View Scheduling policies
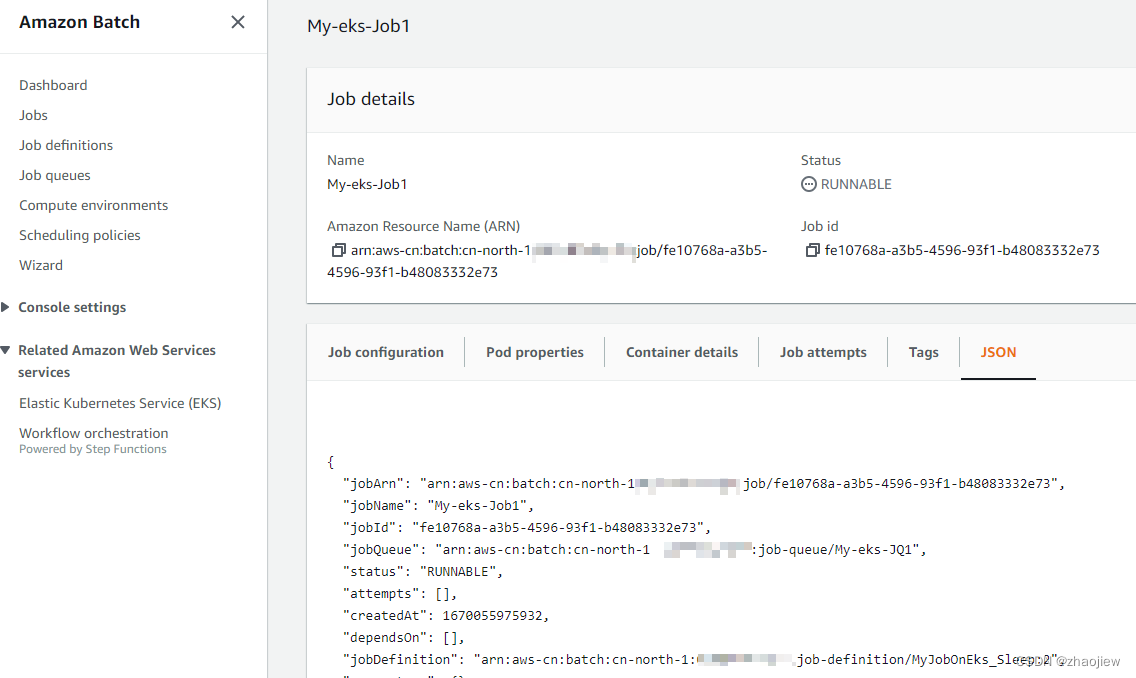The height and width of the screenshot is (678, 1136). [x=80, y=235]
